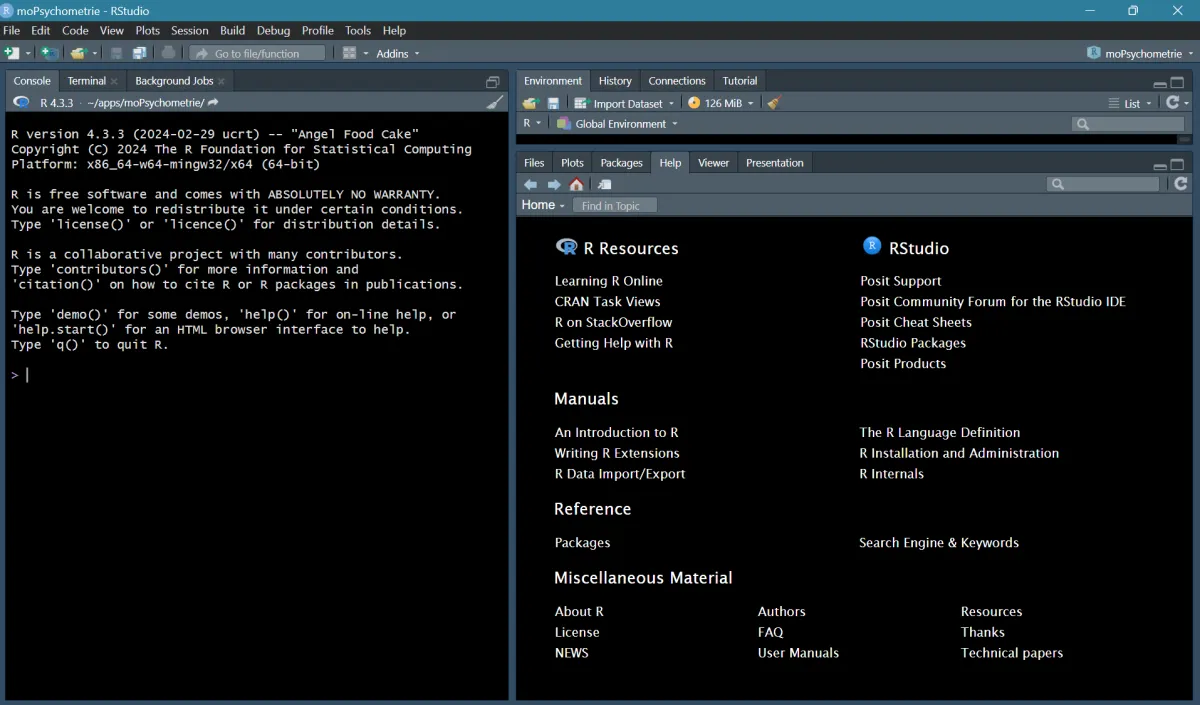Navigate back in the Help pane
Viewport: 1200px width, 705px height.
click(530, 184)
